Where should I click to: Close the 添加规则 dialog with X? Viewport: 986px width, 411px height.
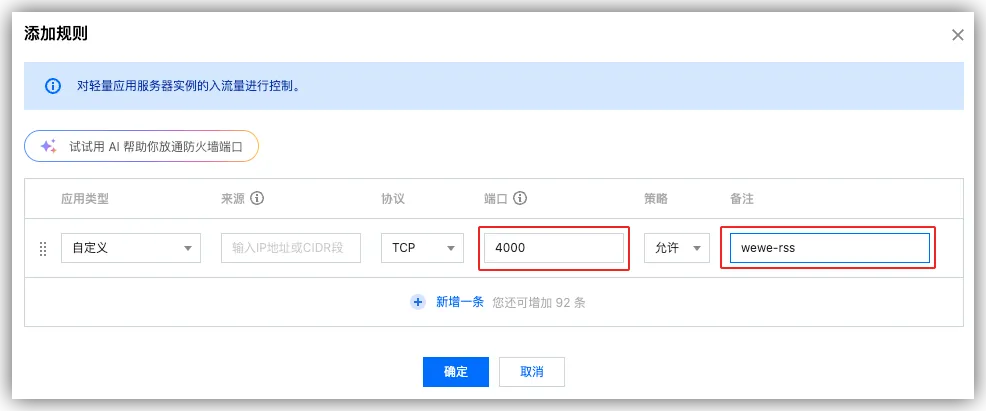[957, 35]
